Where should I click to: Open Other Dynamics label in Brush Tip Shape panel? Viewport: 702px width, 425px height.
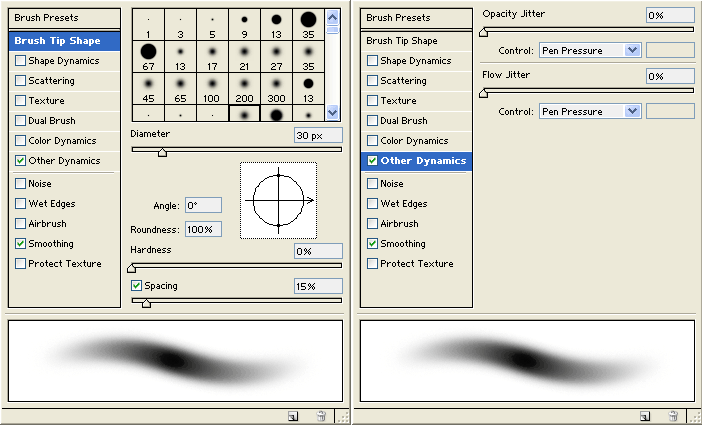point(64,161)
